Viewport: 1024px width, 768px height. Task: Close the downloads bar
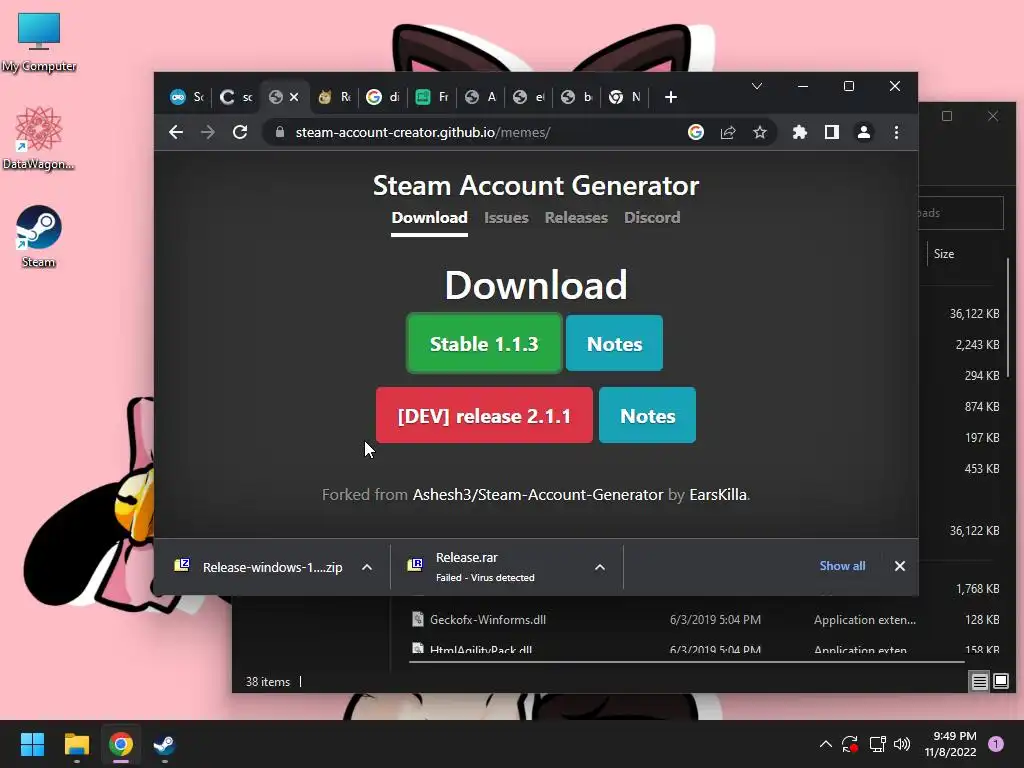coord(899,566)
